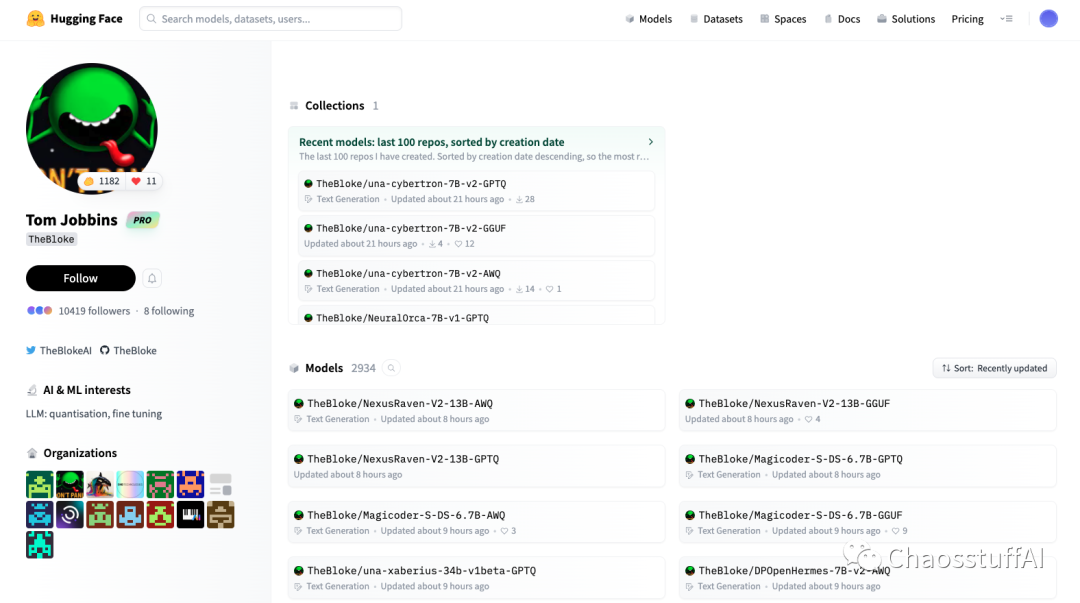Open the Docs page
The image size is (1080, 603).
[x=842, y=19]
